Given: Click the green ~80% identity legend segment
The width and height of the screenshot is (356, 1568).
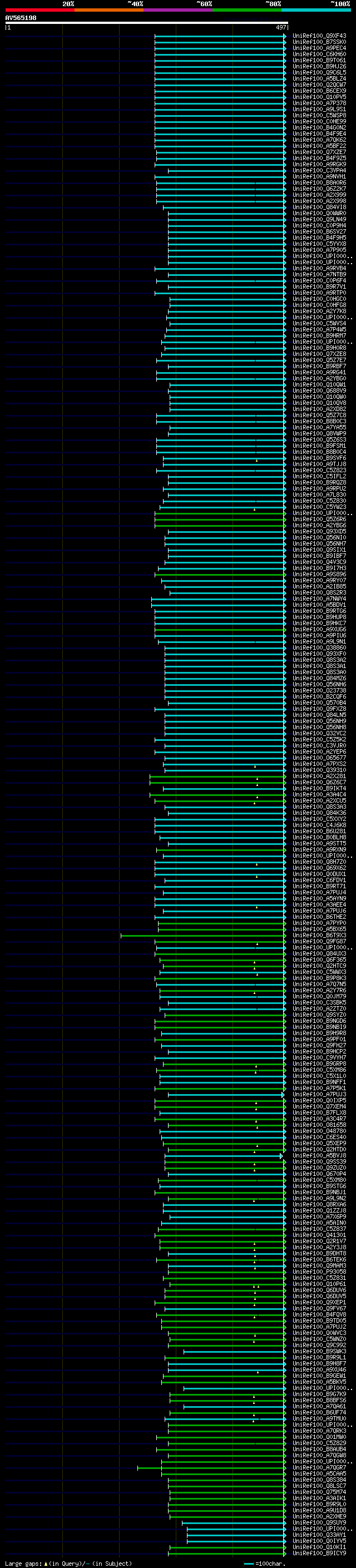Looking at the screenshot, I should (x=247, y=10).
